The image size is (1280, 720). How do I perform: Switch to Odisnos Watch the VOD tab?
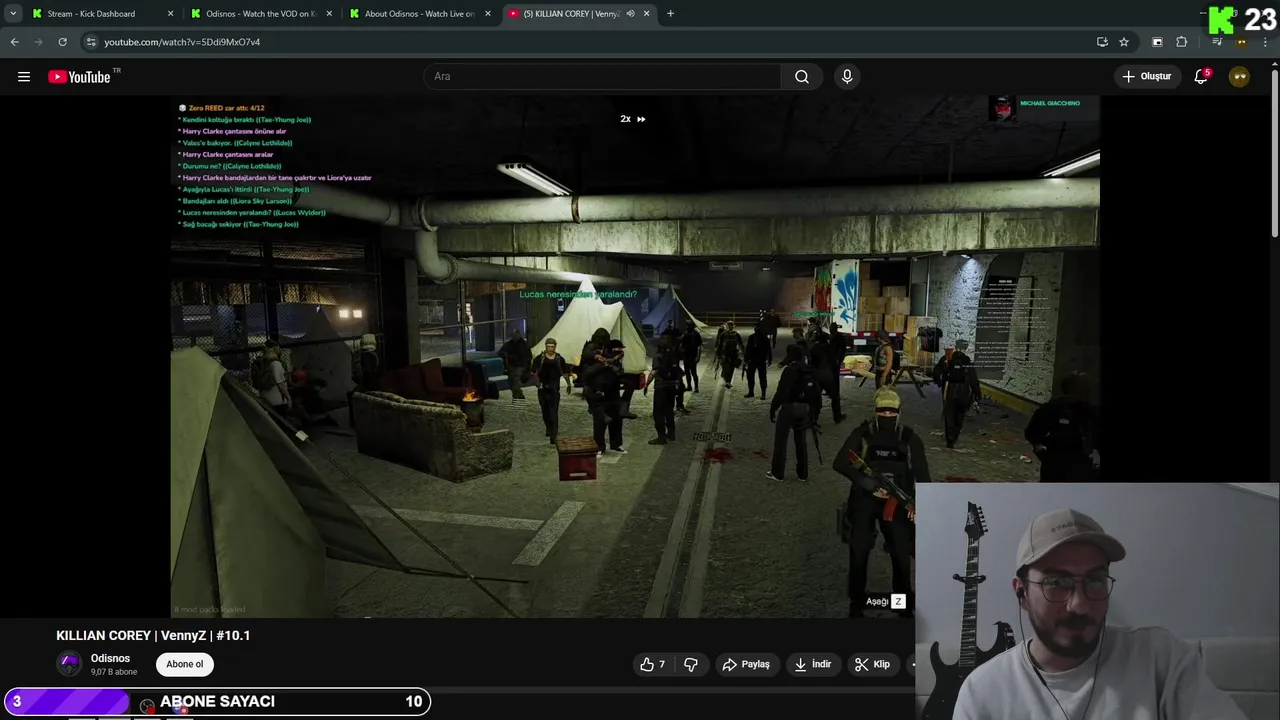coord(258,14)
